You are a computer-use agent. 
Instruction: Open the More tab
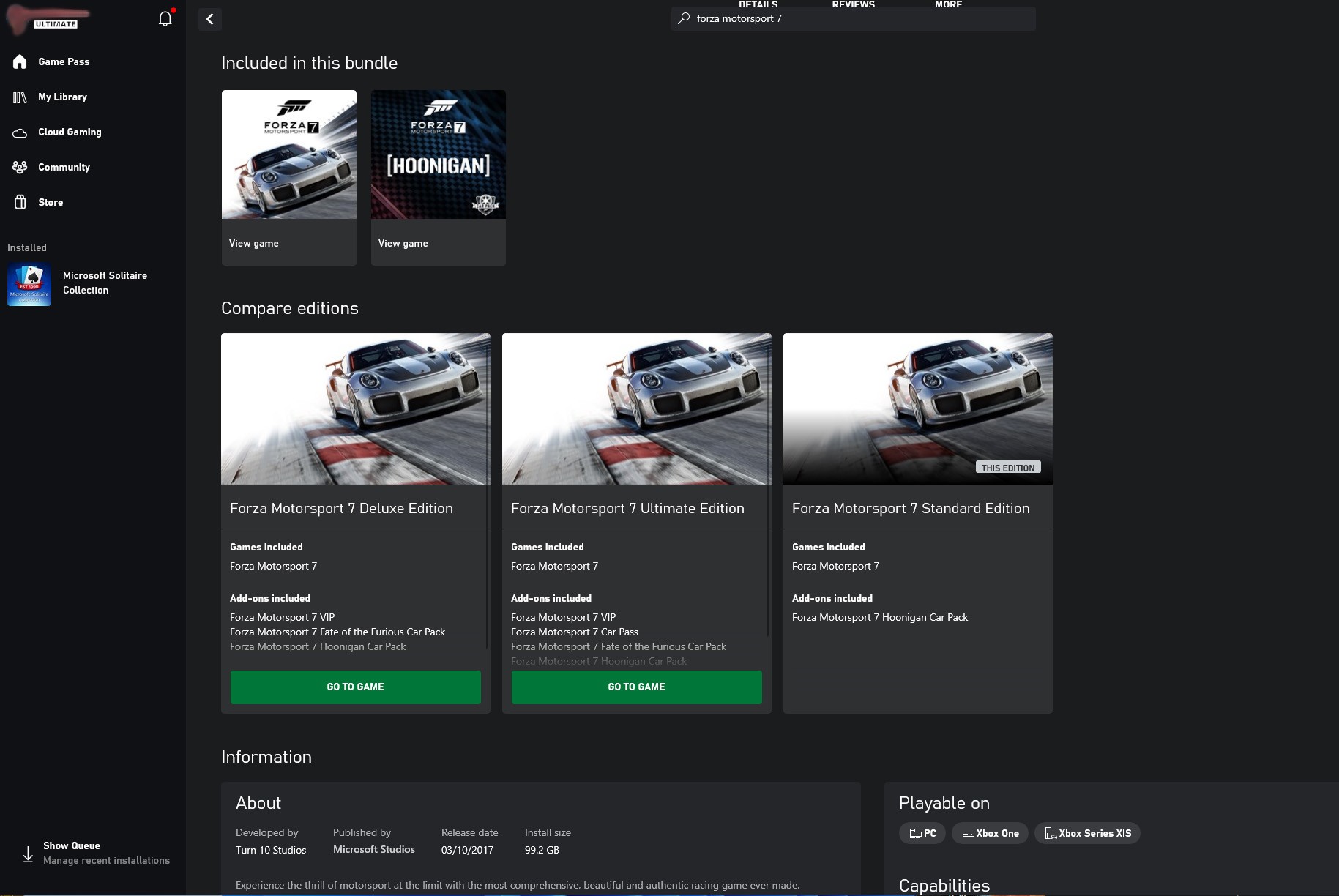(948, 4)
